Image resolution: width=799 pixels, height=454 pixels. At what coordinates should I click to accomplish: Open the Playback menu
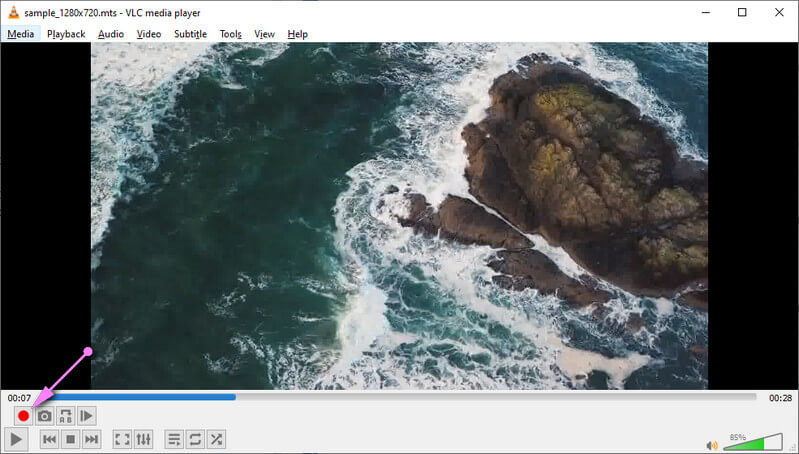point(66,34)
